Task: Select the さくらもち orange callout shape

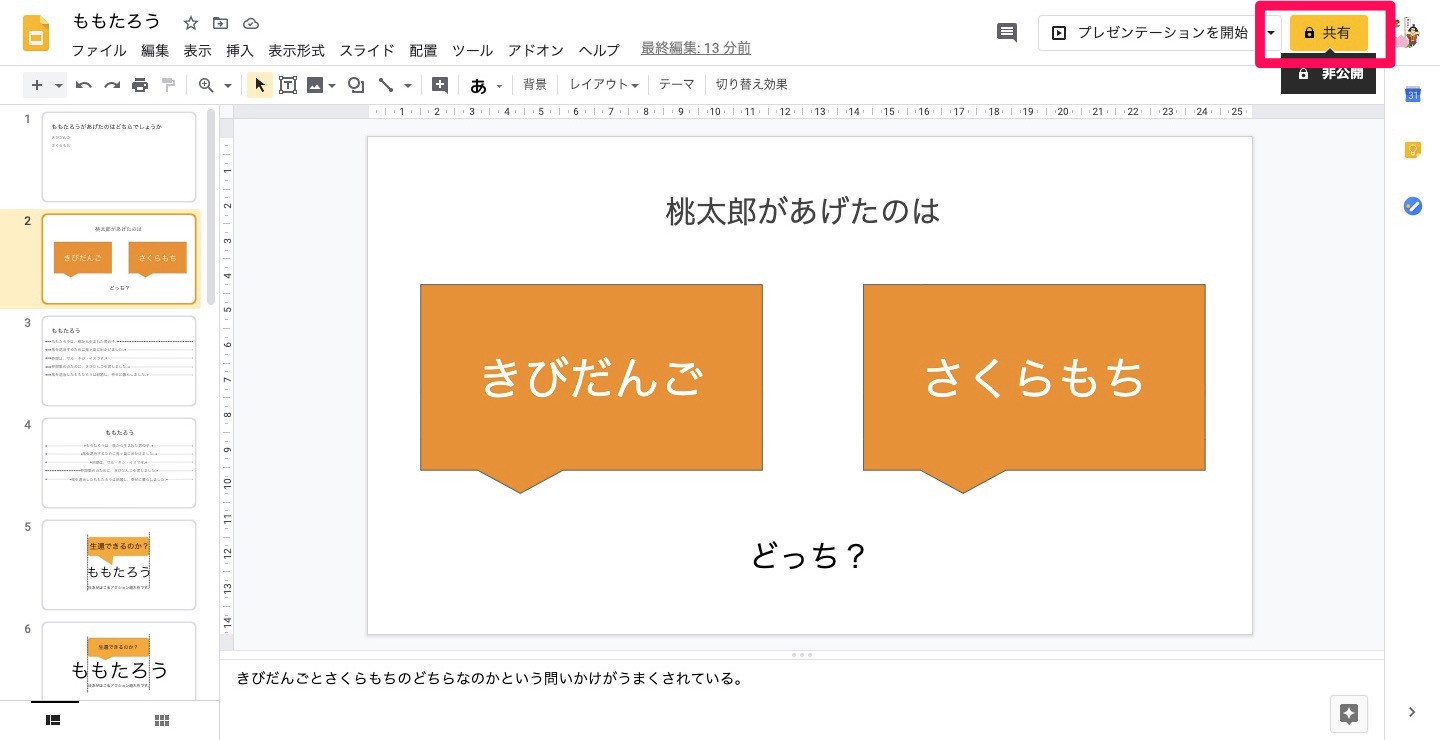Action: tap(1034, 388)
